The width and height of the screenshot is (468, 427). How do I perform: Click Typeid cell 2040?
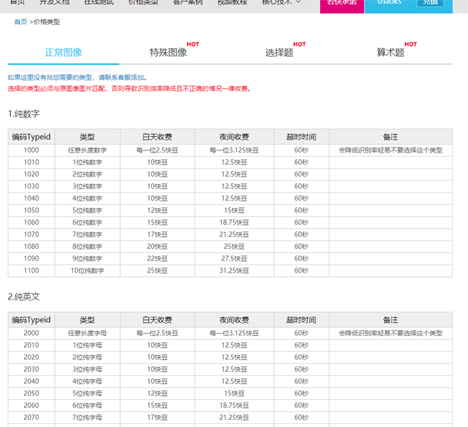(31, 381)
